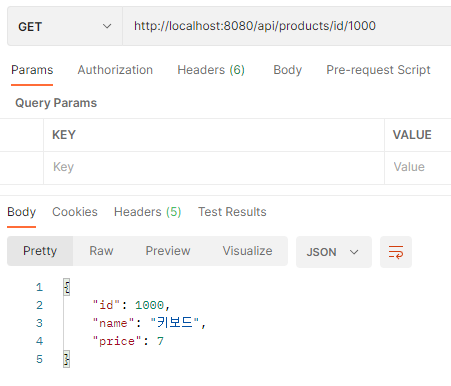Click the "name" key in response
Image resolution: width=451 pixels, height=386 pixels.
click(x=113, y=323)
